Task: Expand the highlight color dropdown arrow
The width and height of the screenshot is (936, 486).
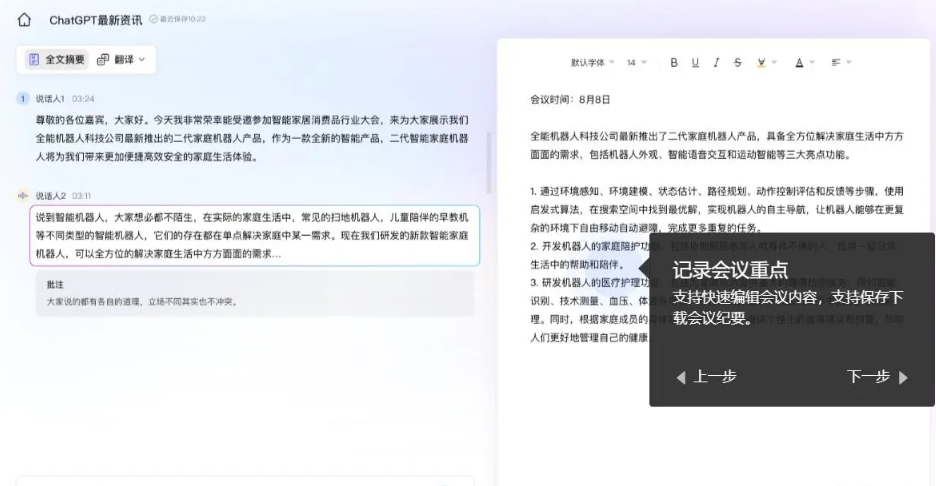Action: point(774,62)
